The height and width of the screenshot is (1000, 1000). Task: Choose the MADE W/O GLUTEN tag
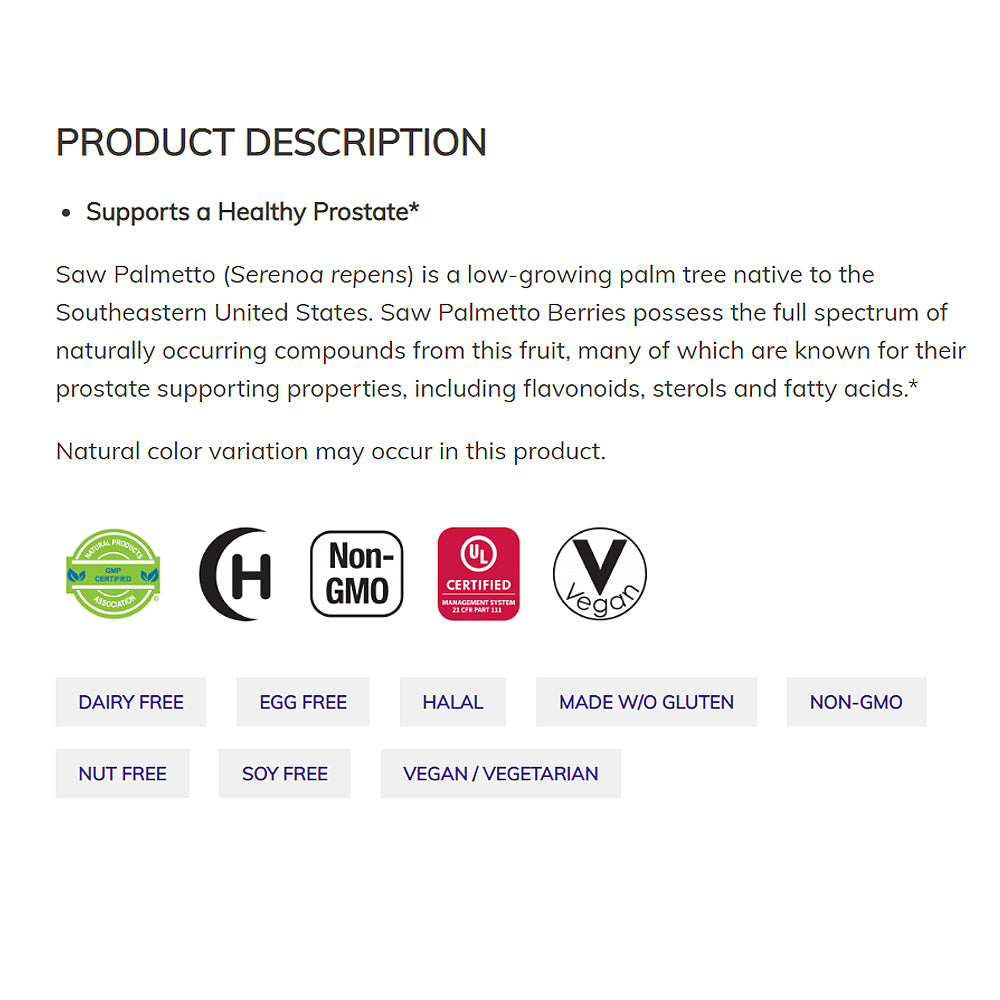pyautogui.click(x=647, y=702)
